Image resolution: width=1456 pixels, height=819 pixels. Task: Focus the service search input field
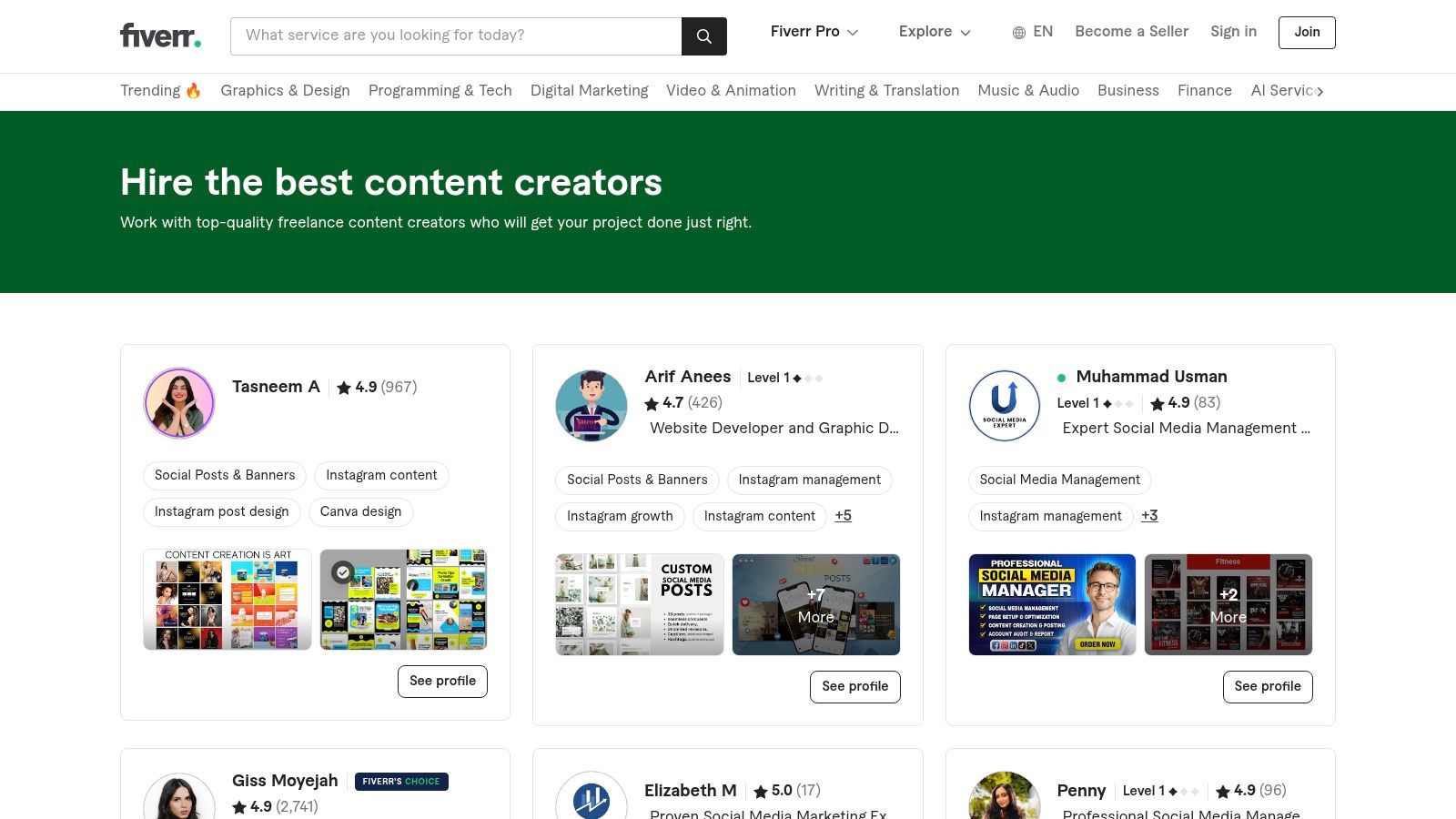point(455,35)
